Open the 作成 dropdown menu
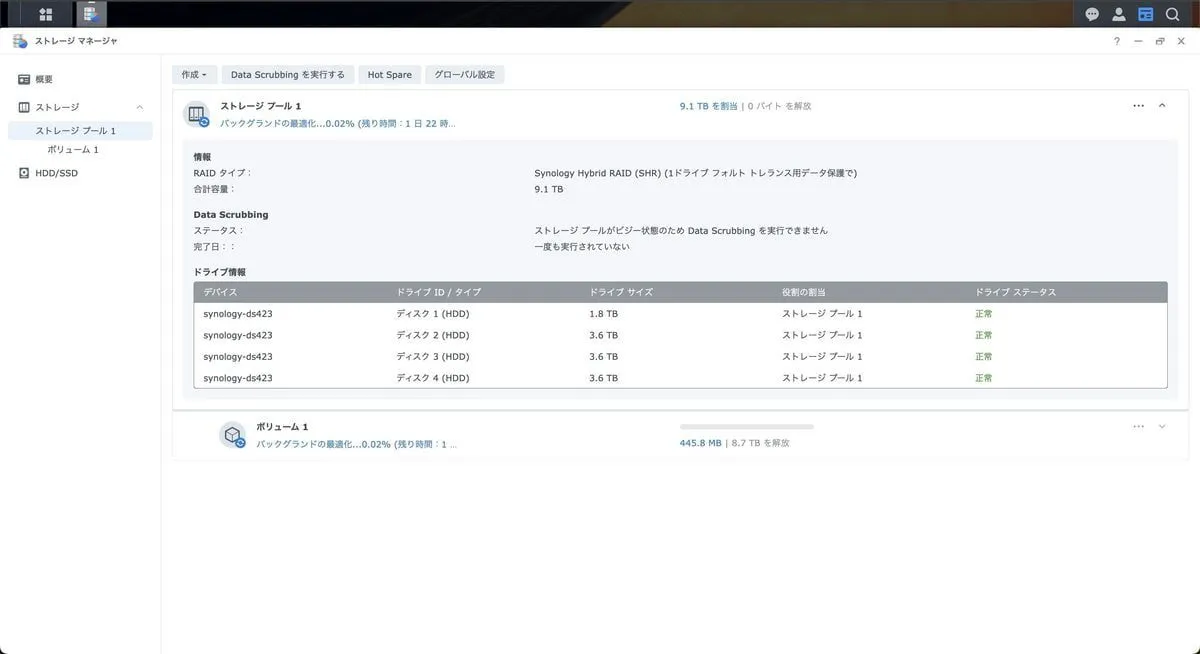The width and height of the screenshot is (1200, 654). tap(194, 75)
